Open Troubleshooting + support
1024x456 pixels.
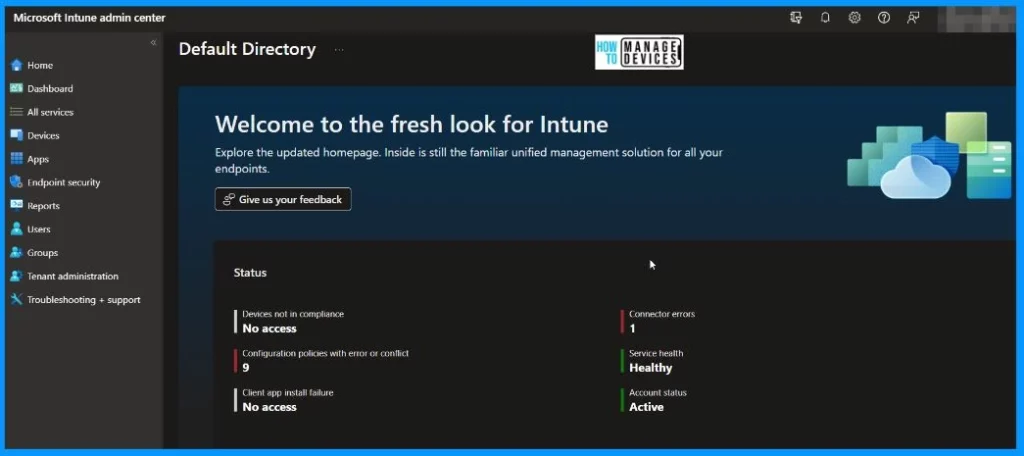pyautogui.click(x=84, y=300)
